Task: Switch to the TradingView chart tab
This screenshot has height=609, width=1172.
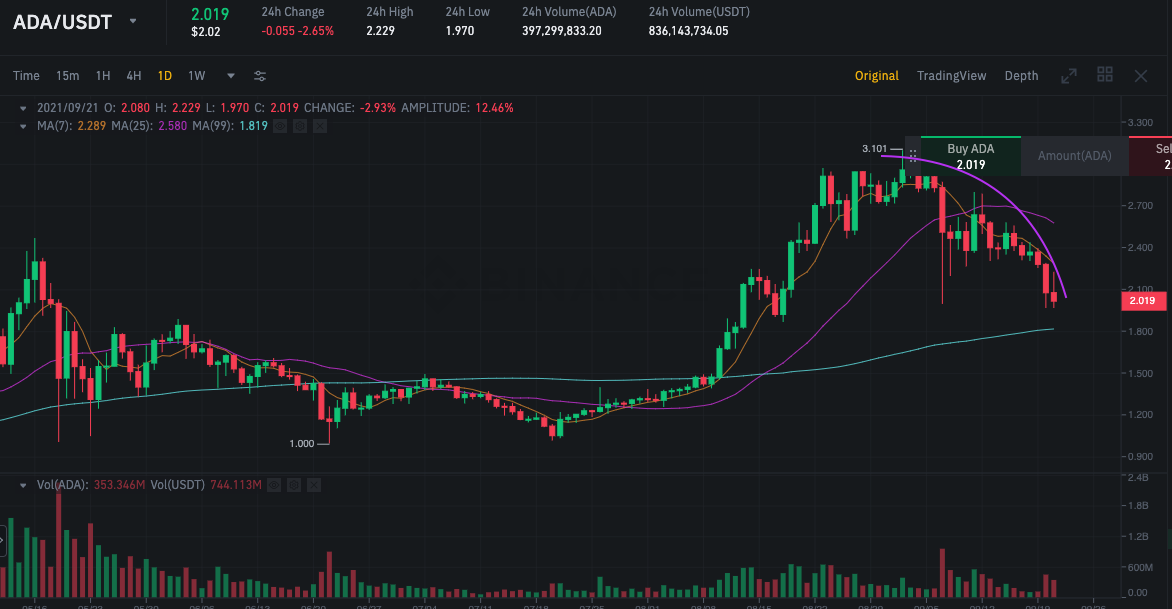Action: 951,76
